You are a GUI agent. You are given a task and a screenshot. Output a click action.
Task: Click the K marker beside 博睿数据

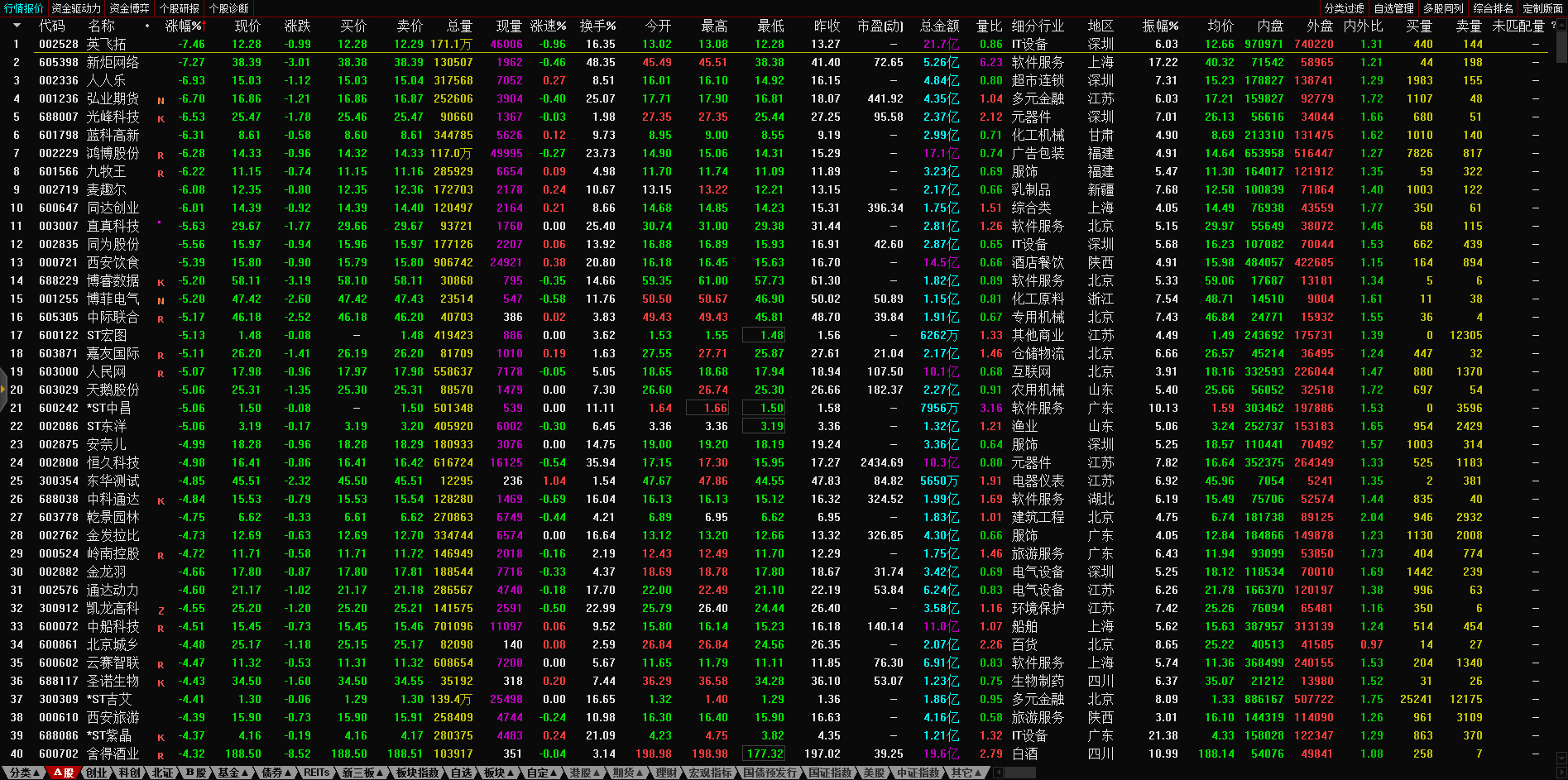coord(161,282)
